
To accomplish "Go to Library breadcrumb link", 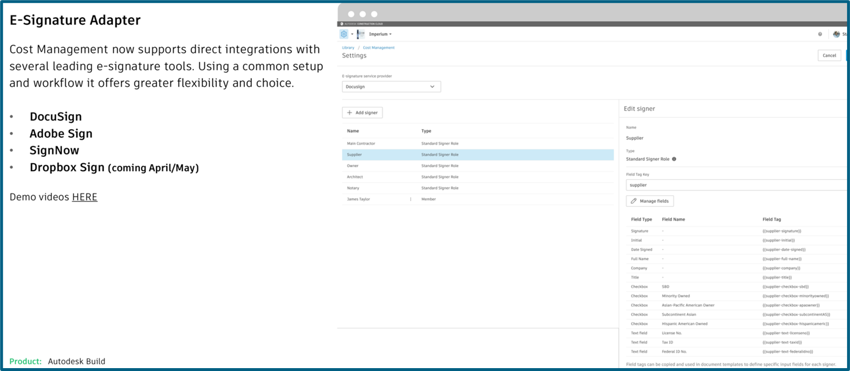I will (348, 48).
